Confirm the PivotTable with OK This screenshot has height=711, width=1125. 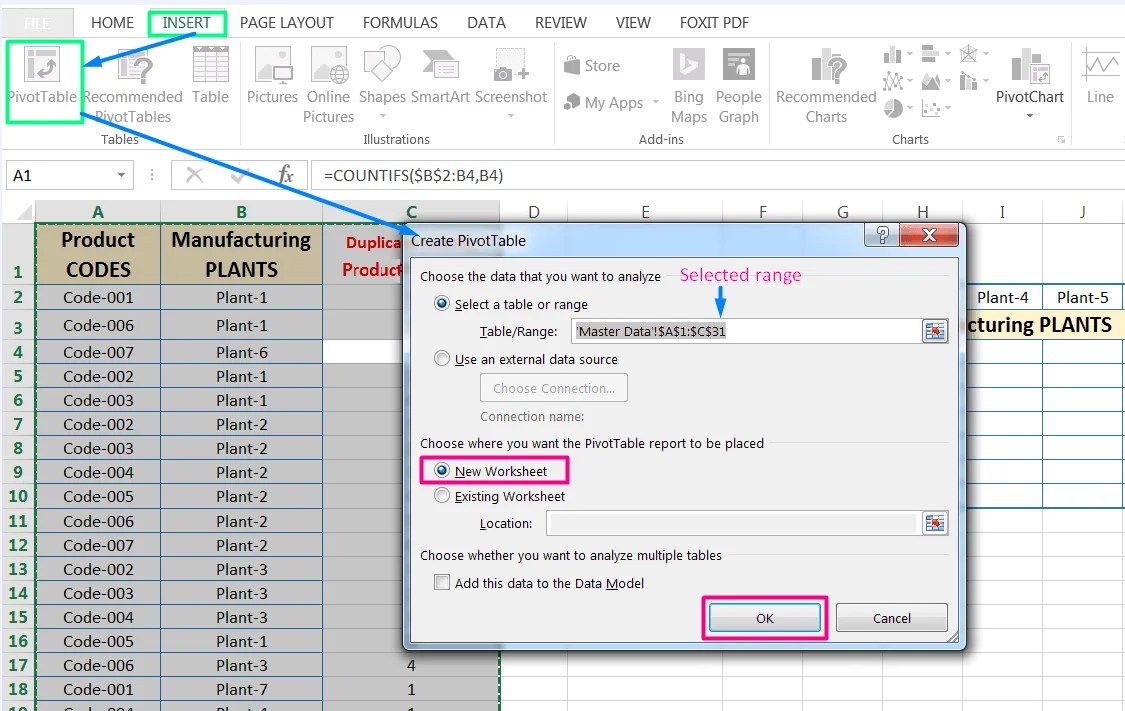[764, 617]
